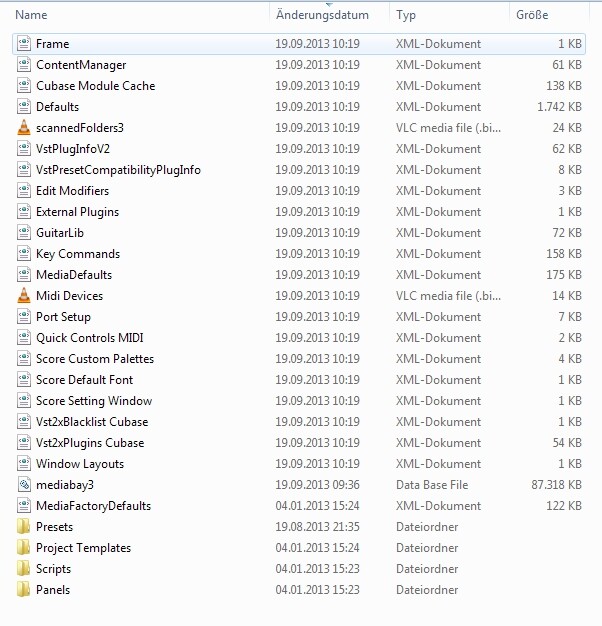Click the Cubase Module Cache file icon
Viewport: 602px width, 626px height.
24,85
